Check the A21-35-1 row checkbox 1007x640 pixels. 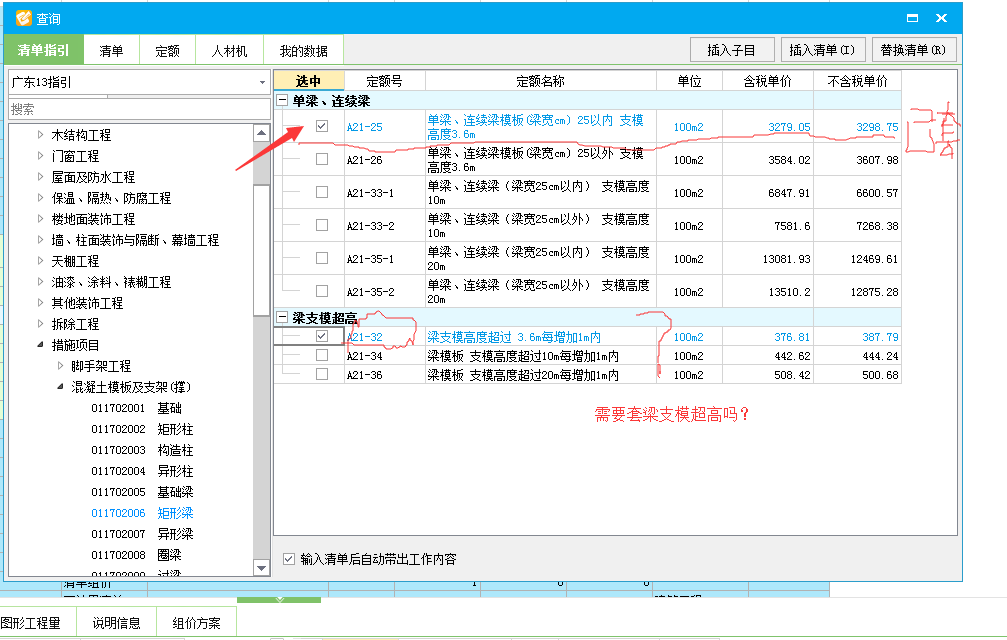(322, 258)
